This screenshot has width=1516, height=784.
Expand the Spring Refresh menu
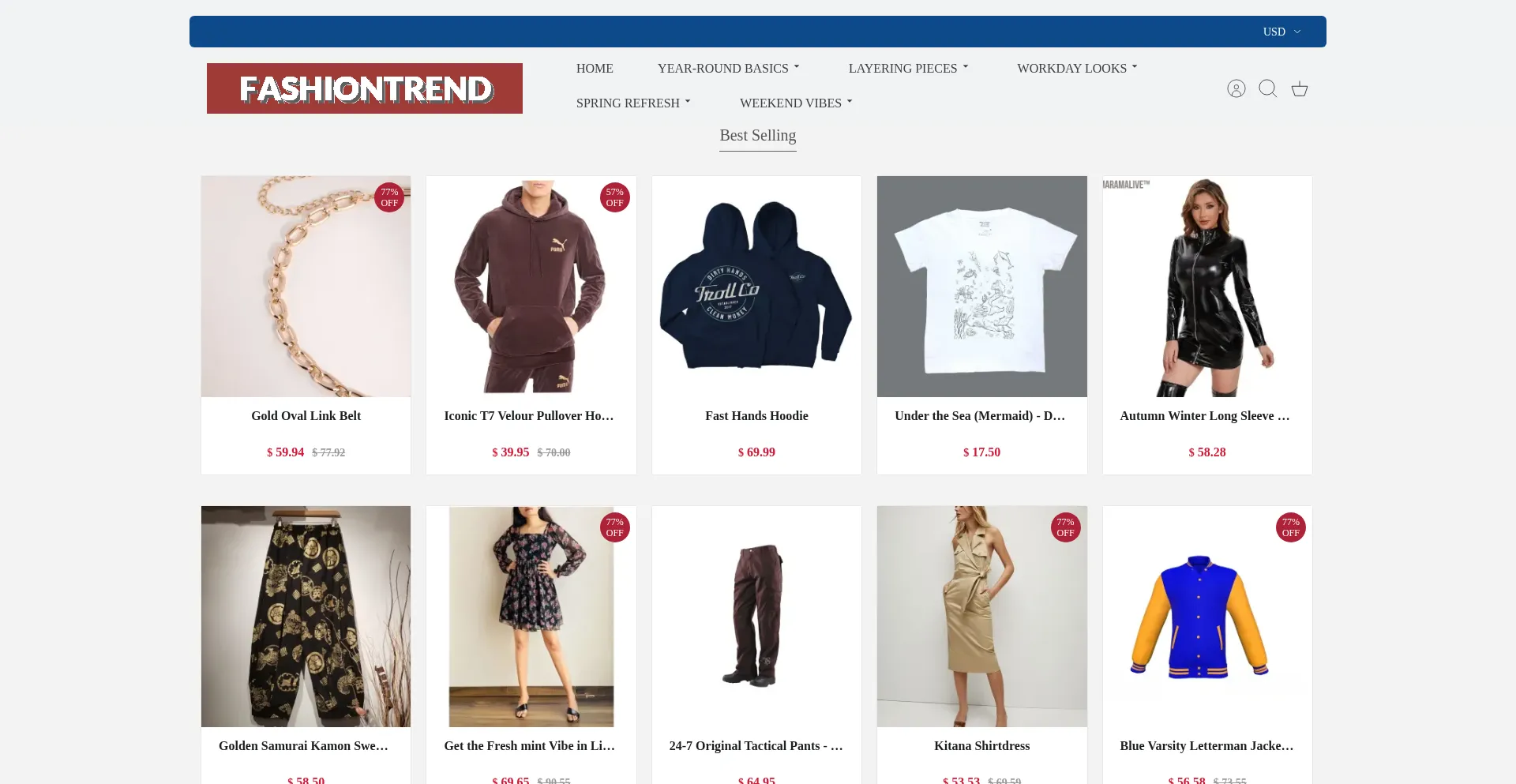633,103
